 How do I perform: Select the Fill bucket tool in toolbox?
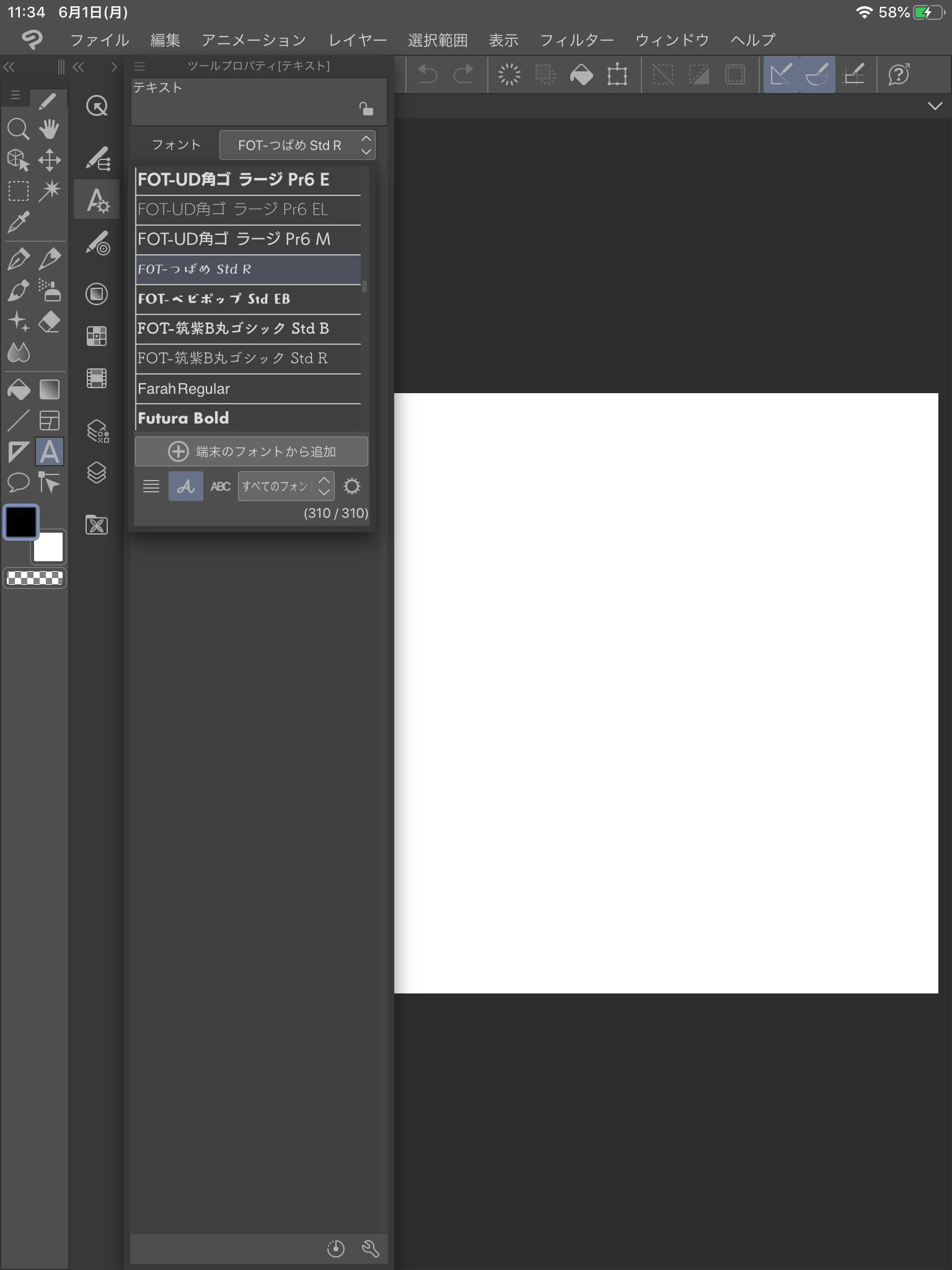click(18, 389)
